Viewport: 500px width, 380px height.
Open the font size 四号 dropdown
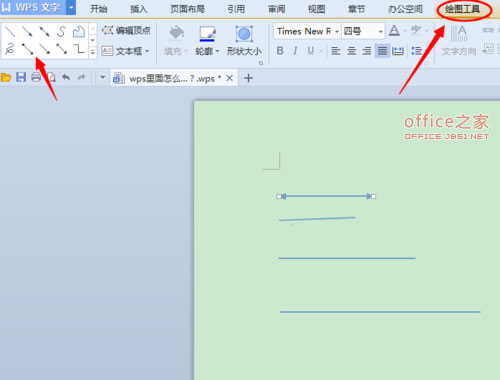[380, 32]
